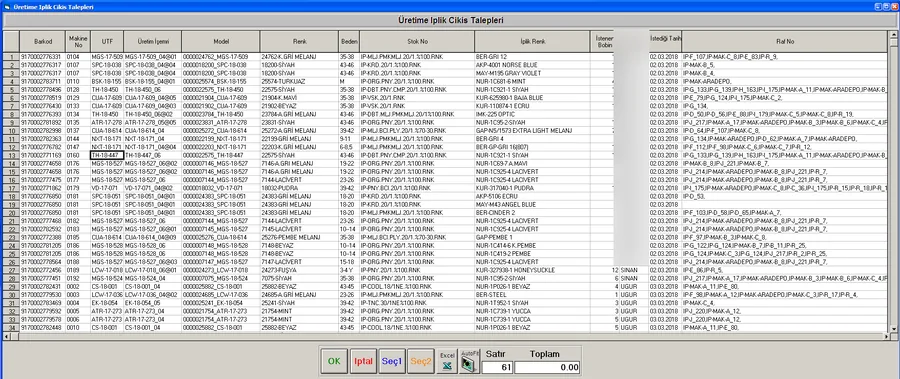Click the Stok No column header
The width and height of the screenshot is (900, 379).
(417, 41)
